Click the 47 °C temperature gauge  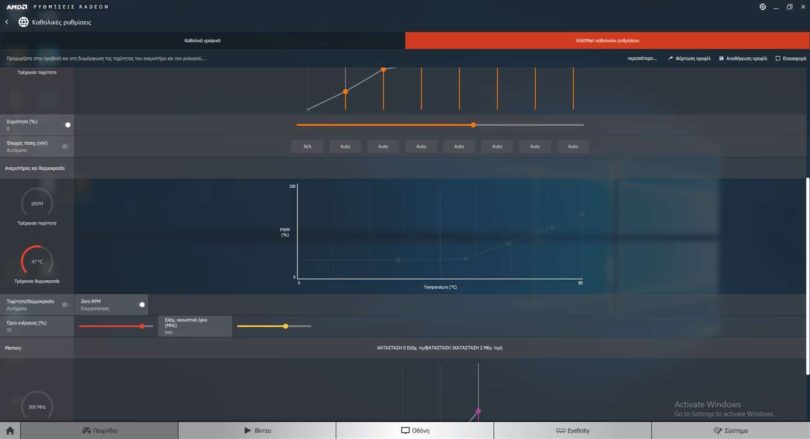point(37,261)
